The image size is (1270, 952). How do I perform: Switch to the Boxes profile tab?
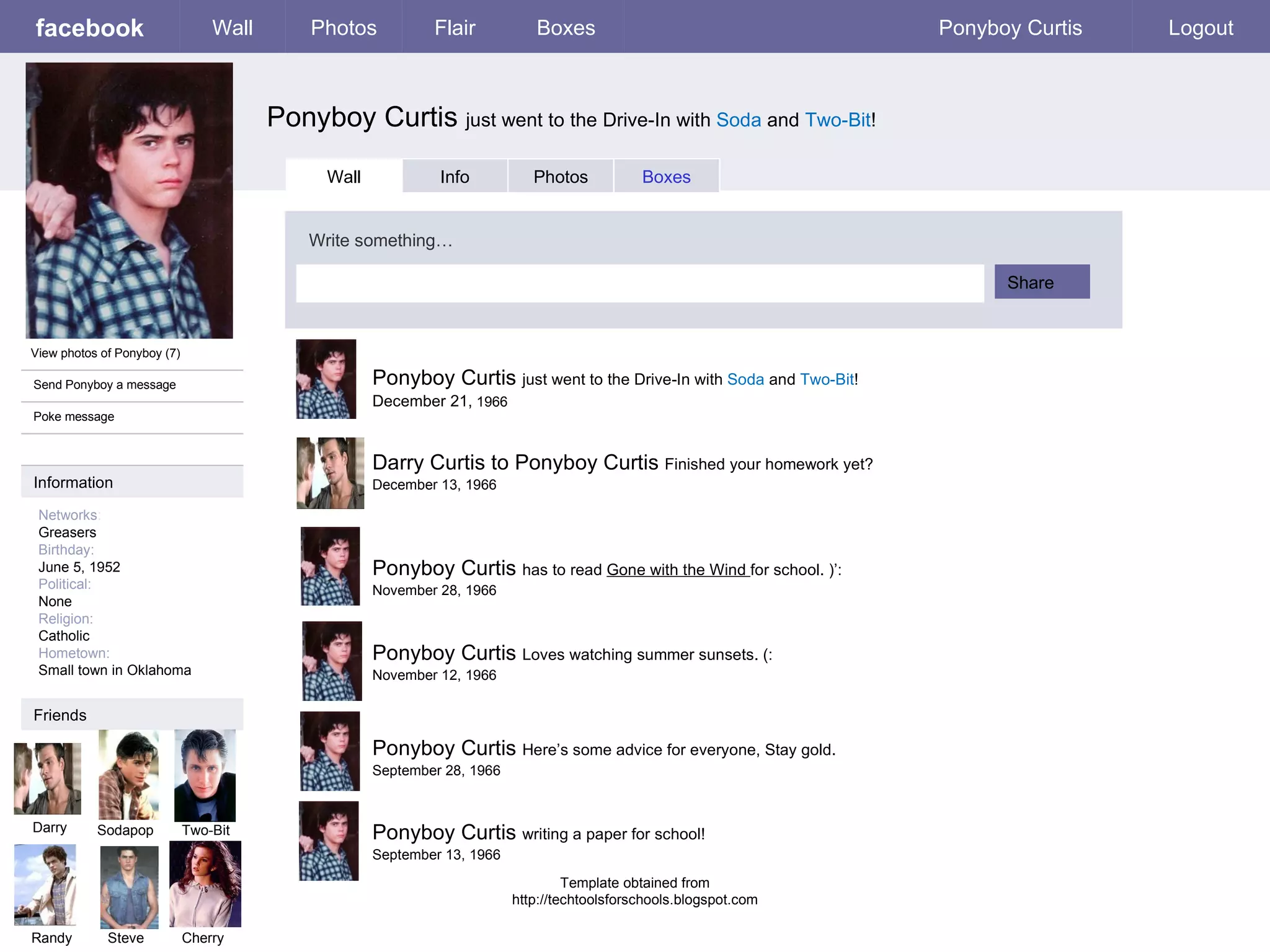[x=666, y=177]
